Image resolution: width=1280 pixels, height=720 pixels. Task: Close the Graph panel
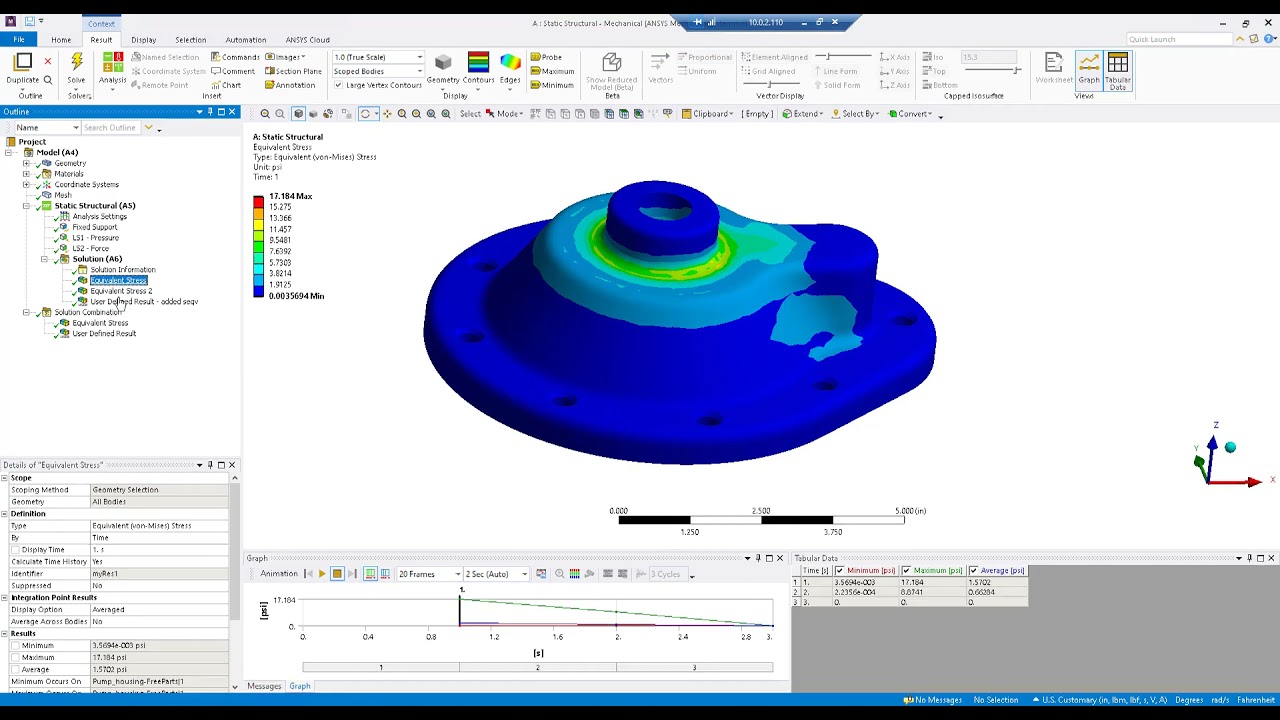[x=780, y=558]
